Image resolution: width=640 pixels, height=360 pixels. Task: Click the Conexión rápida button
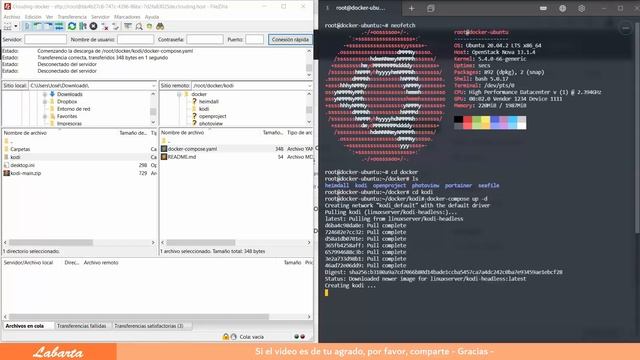point(290,40)
